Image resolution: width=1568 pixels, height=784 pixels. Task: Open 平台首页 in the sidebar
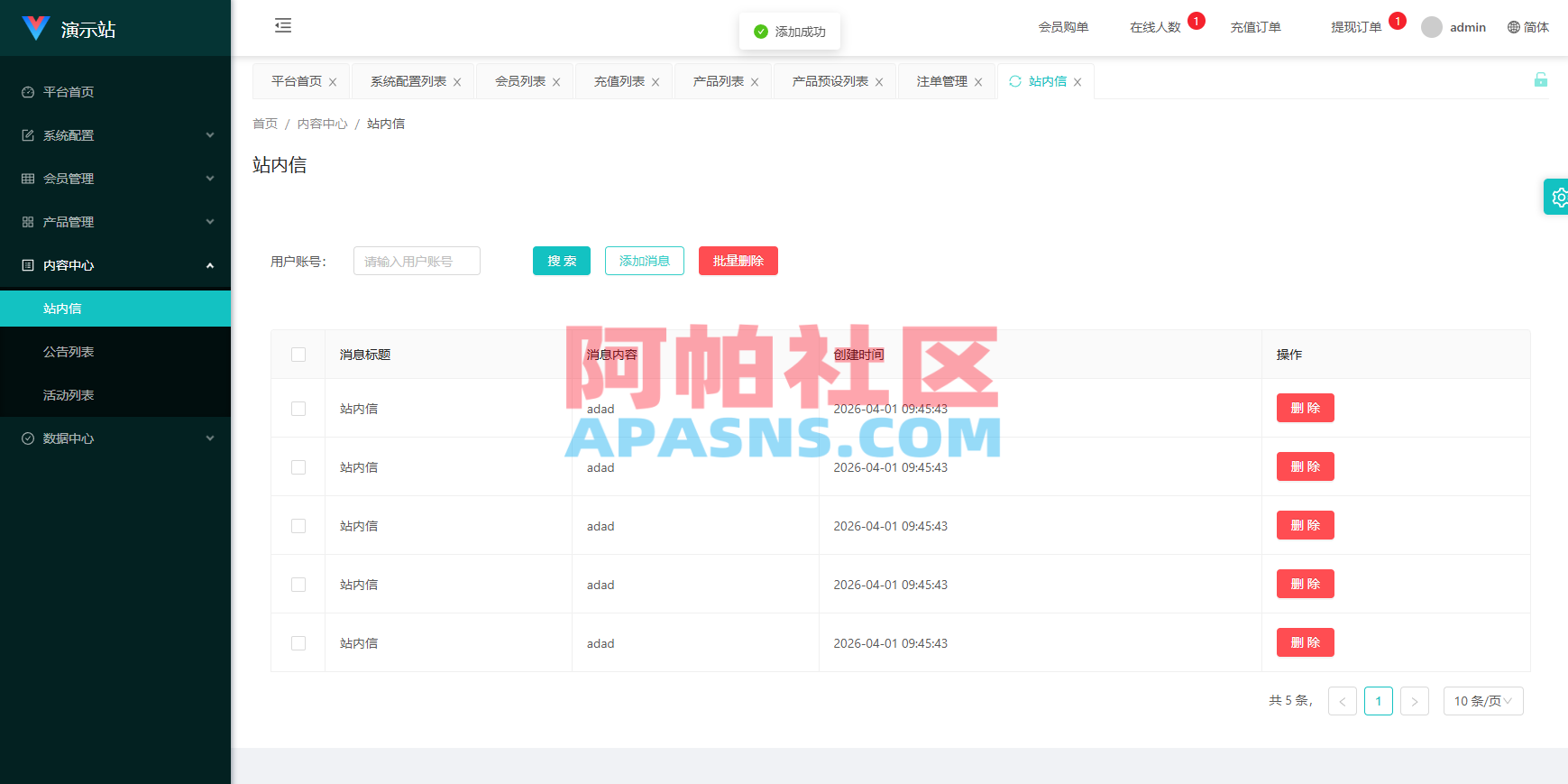point(115,92)
